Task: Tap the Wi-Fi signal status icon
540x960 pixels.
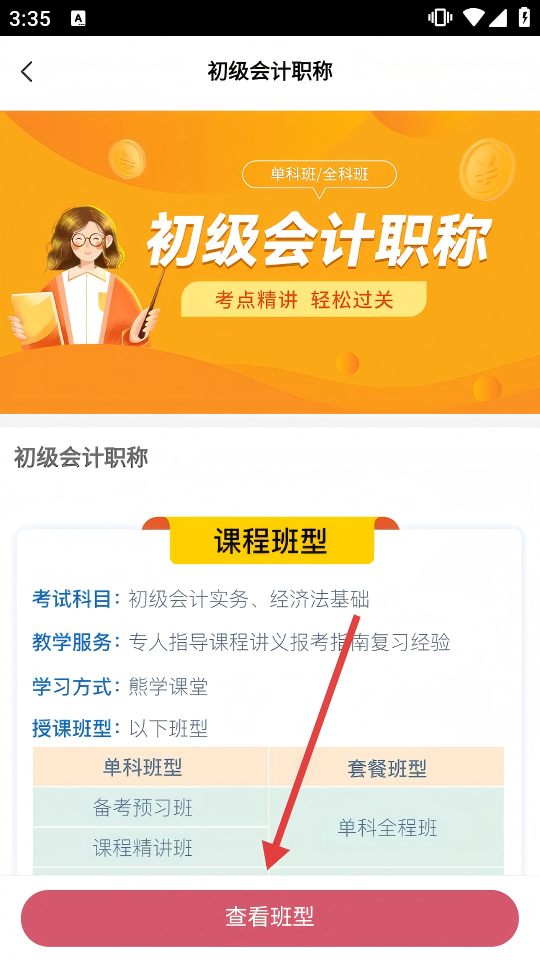Action: pos(473,18)
